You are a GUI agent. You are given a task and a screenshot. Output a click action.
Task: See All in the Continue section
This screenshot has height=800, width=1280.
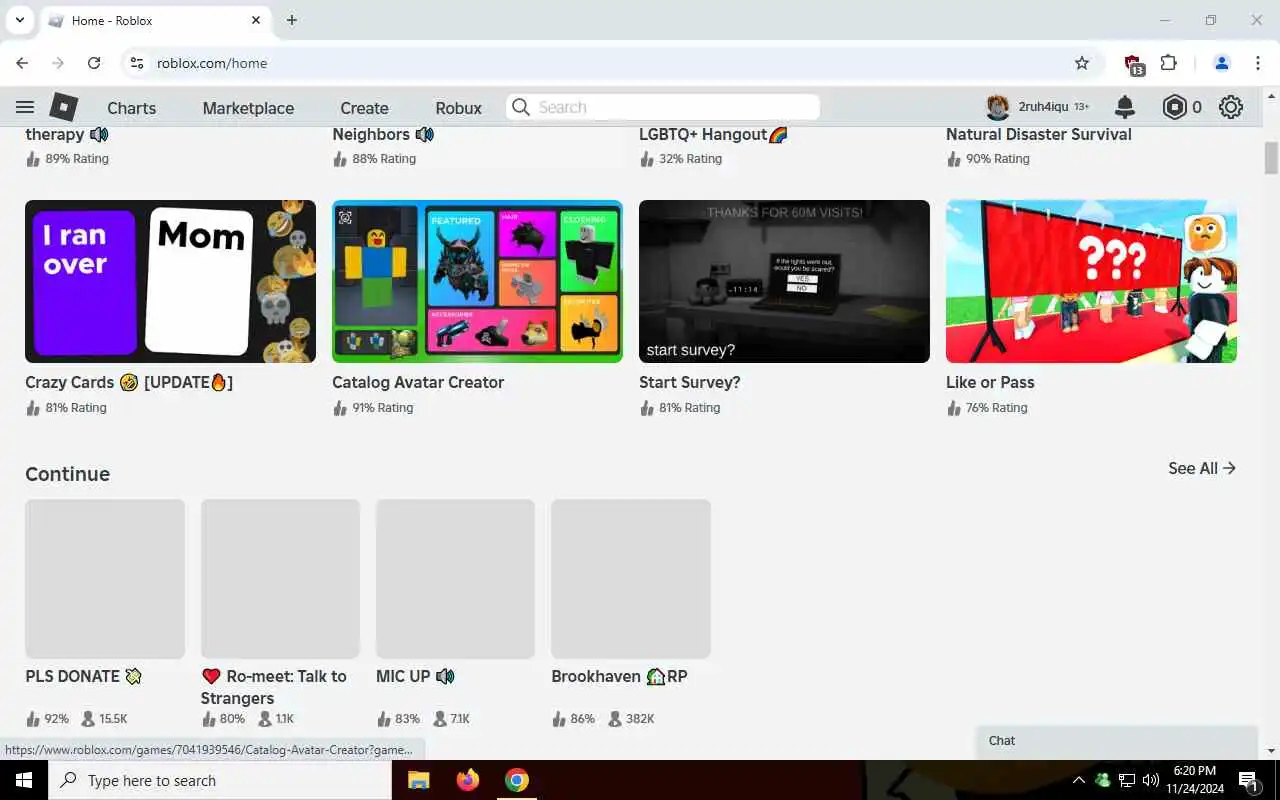tap(1202, 468)
